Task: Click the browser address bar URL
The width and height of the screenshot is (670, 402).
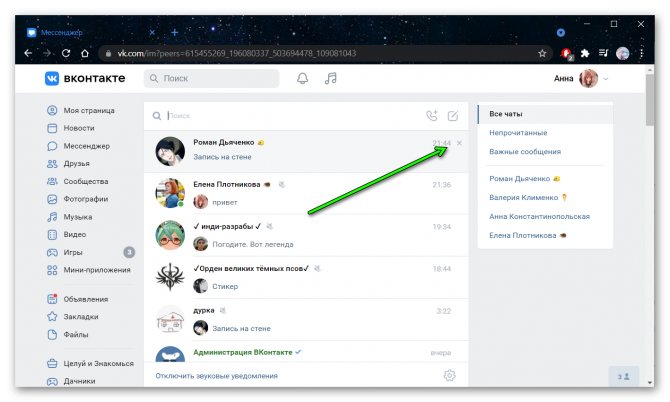Action: (237, 53)
